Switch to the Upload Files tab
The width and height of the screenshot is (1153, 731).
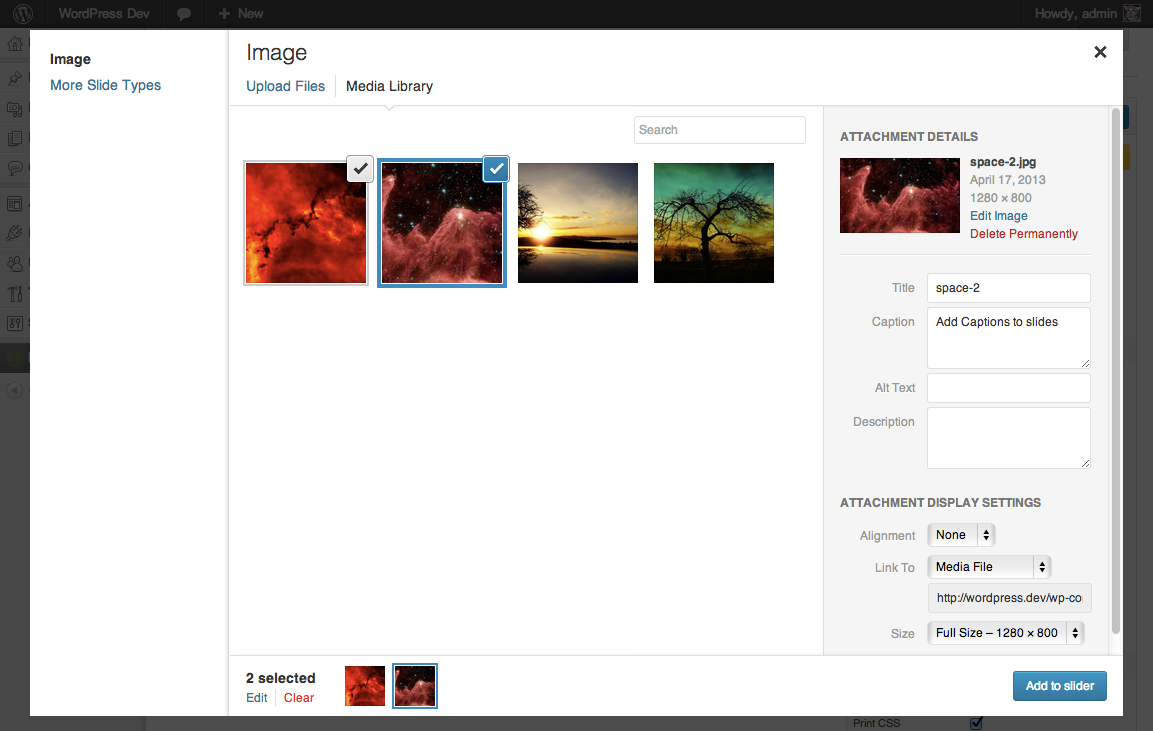(x=285, y=86)
